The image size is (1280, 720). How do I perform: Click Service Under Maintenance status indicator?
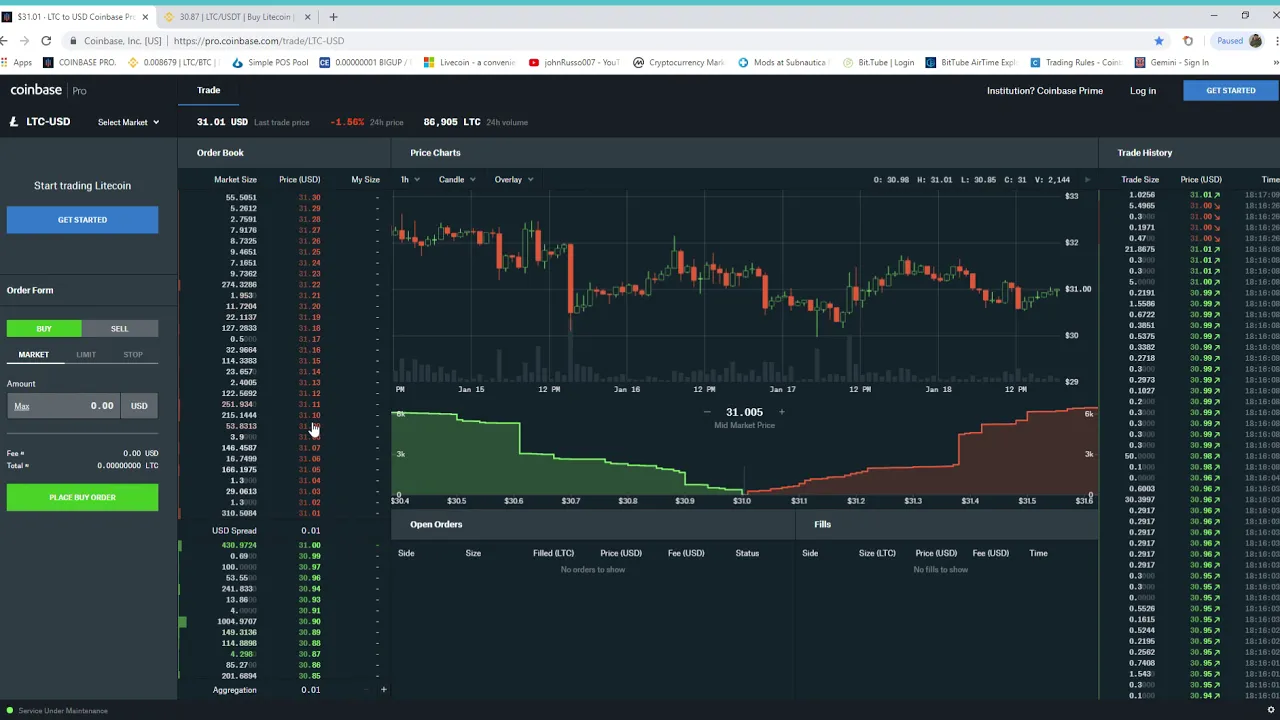coord(56,711)
